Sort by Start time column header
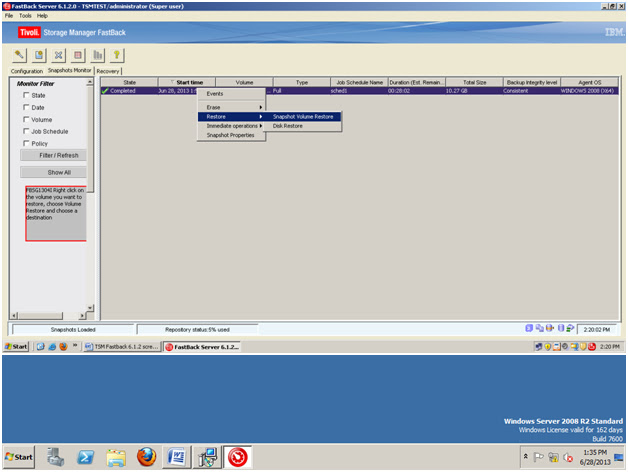628x472 pixels. tap(187, 82)
